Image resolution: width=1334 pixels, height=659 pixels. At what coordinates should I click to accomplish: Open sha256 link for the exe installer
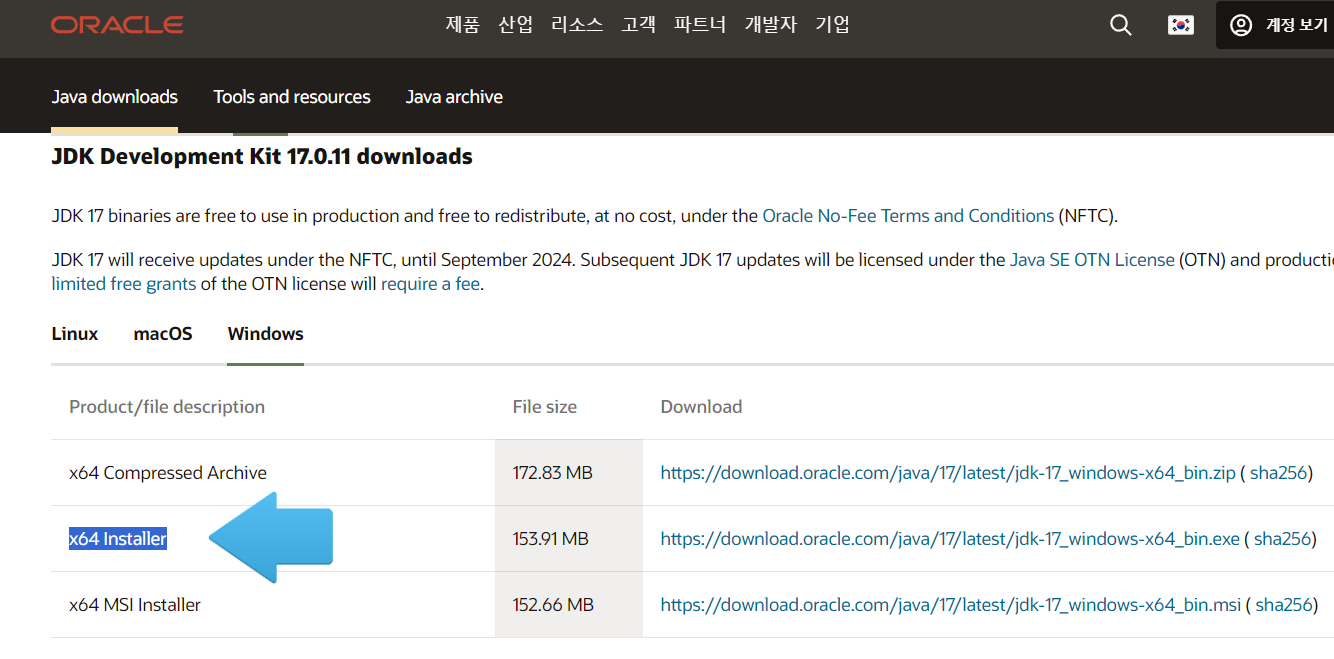pyautogui.click(x=1283, y=539)
